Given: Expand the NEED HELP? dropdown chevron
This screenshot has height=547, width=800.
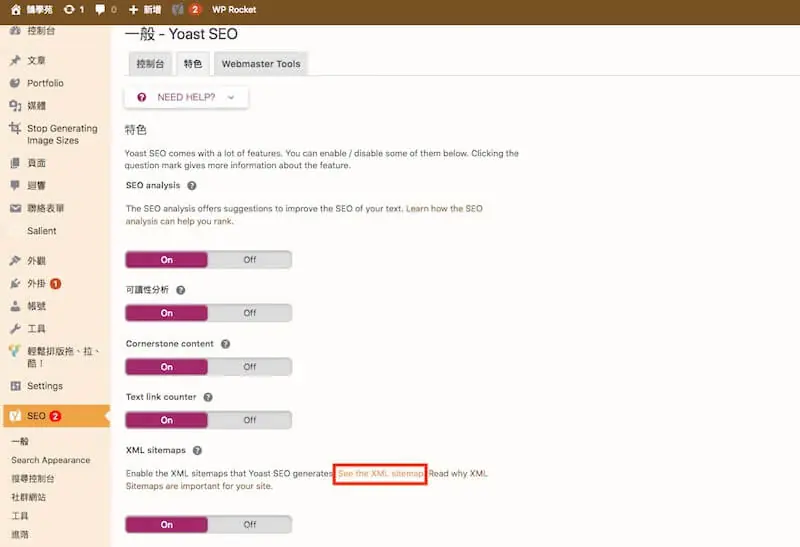Looking at the screenshot, I should pos(231,97).
